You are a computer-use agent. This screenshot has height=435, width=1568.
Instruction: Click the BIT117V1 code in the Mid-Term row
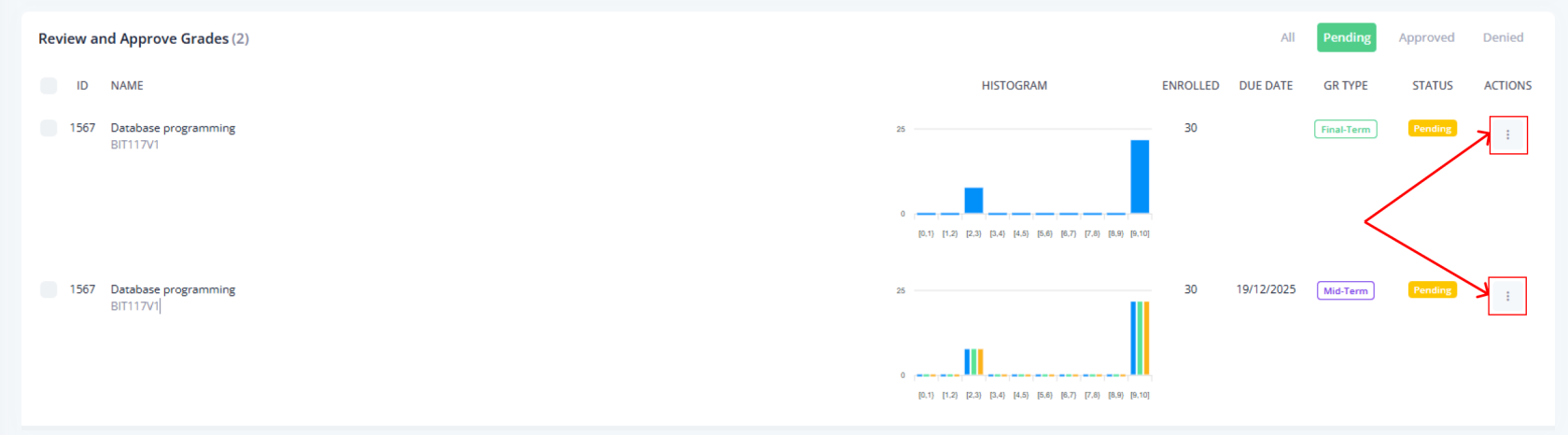pyautogui.click(x=134, y=306)
